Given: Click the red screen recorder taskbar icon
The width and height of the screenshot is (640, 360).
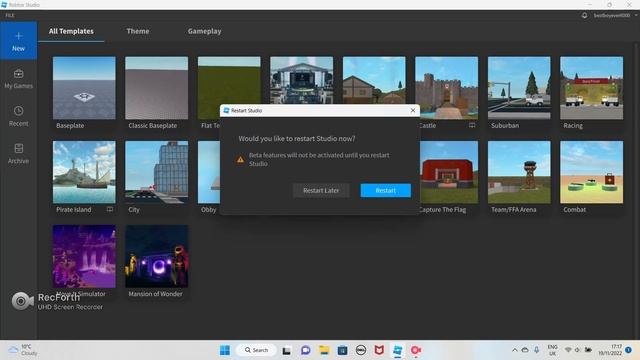Looking at the screenshot, I should [x=416, y=350].
